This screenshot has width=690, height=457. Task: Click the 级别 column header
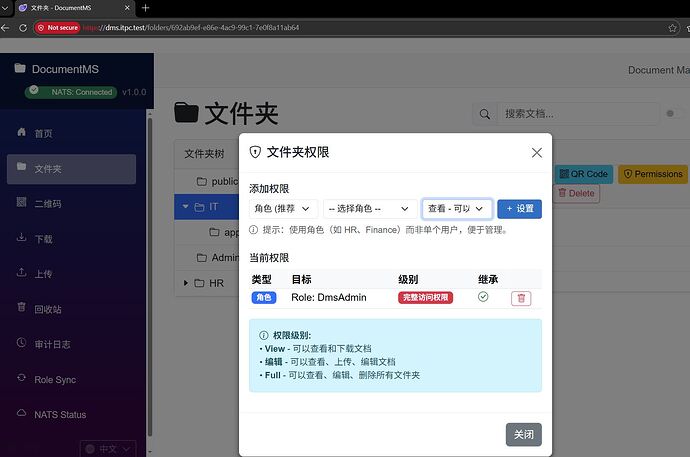(408, 279)
